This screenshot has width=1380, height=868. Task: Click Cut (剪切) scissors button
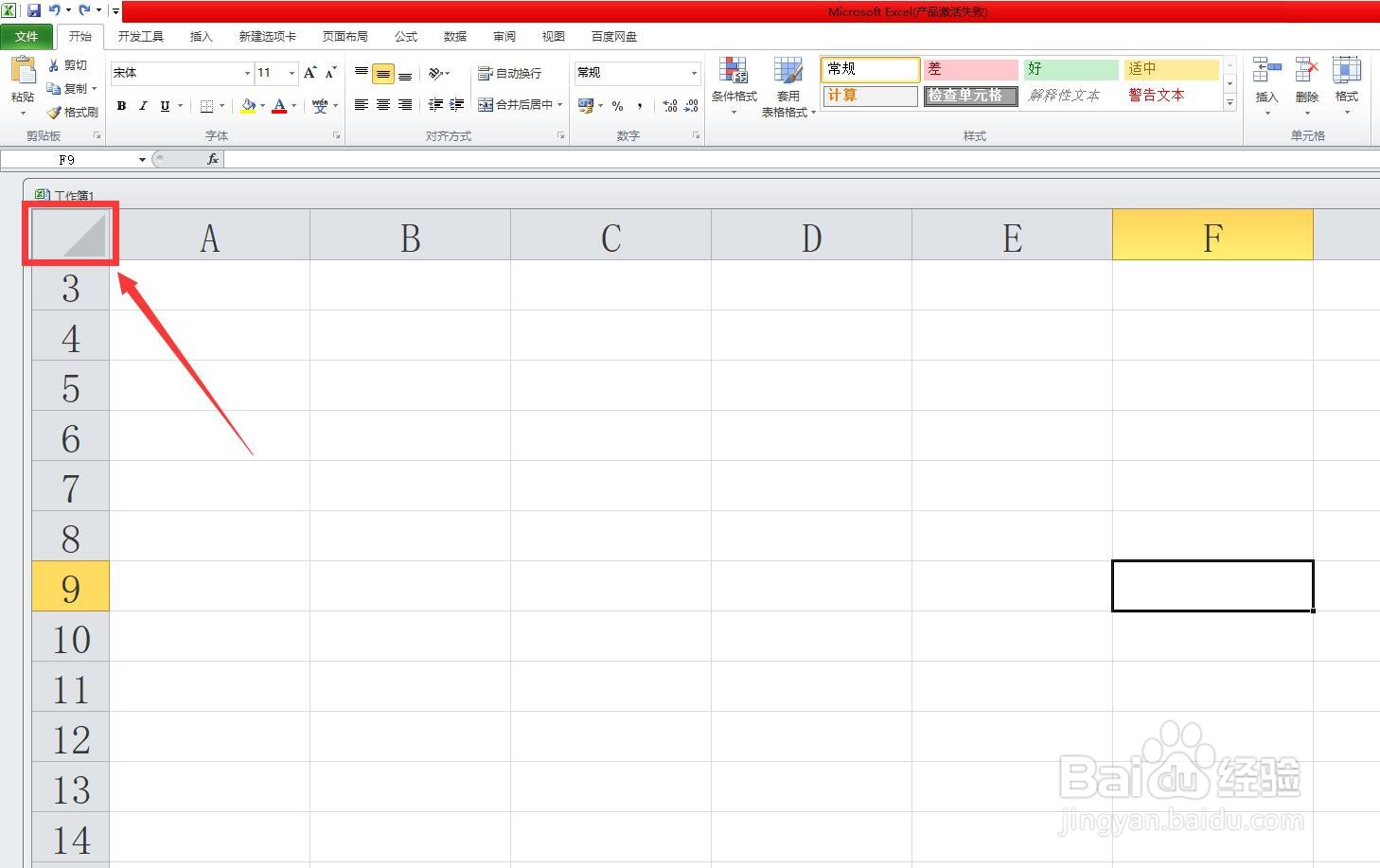(x=67, y=65)
